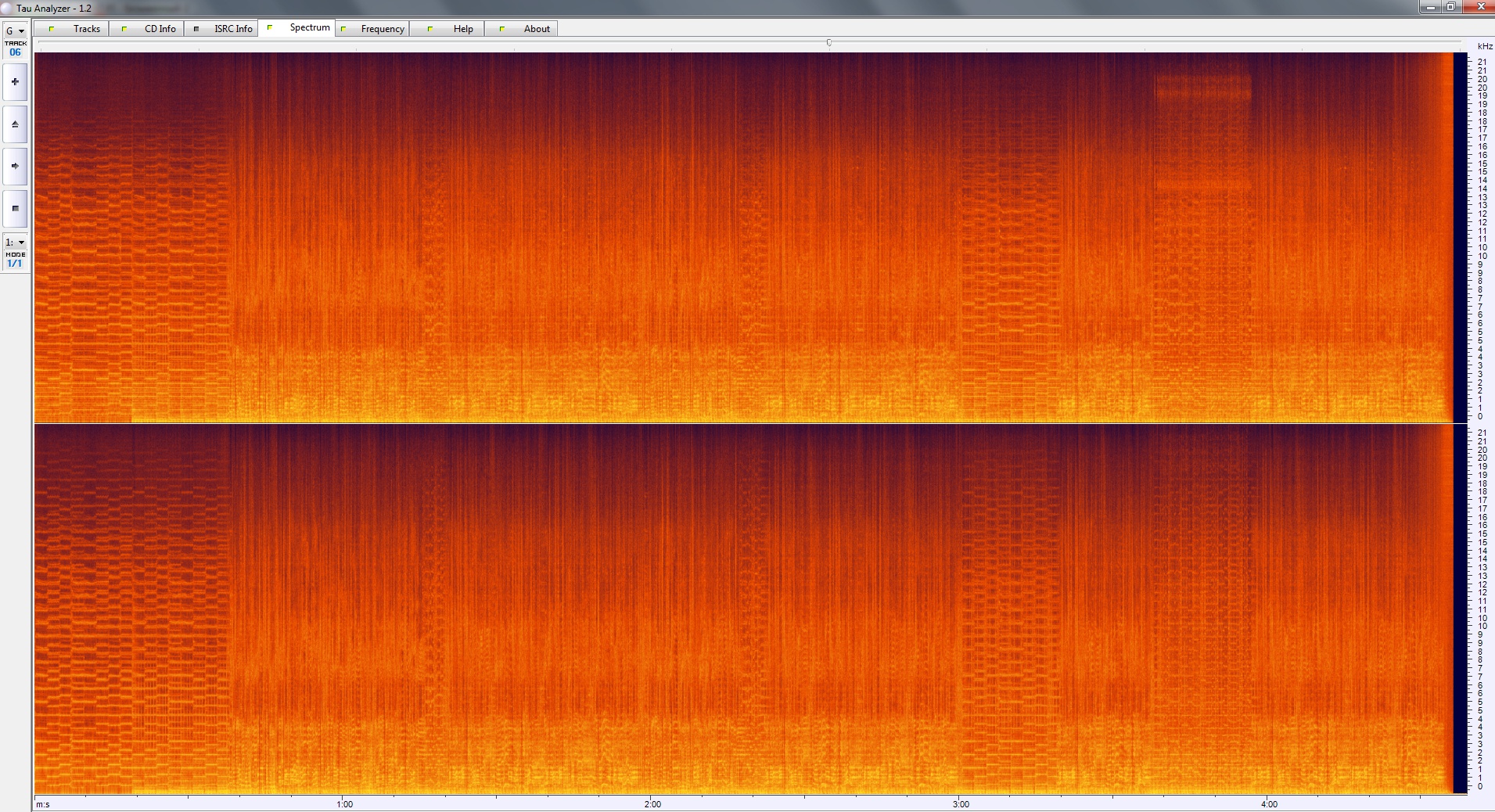
Task: Open the drive letter G dropdown
Action: 15,31
